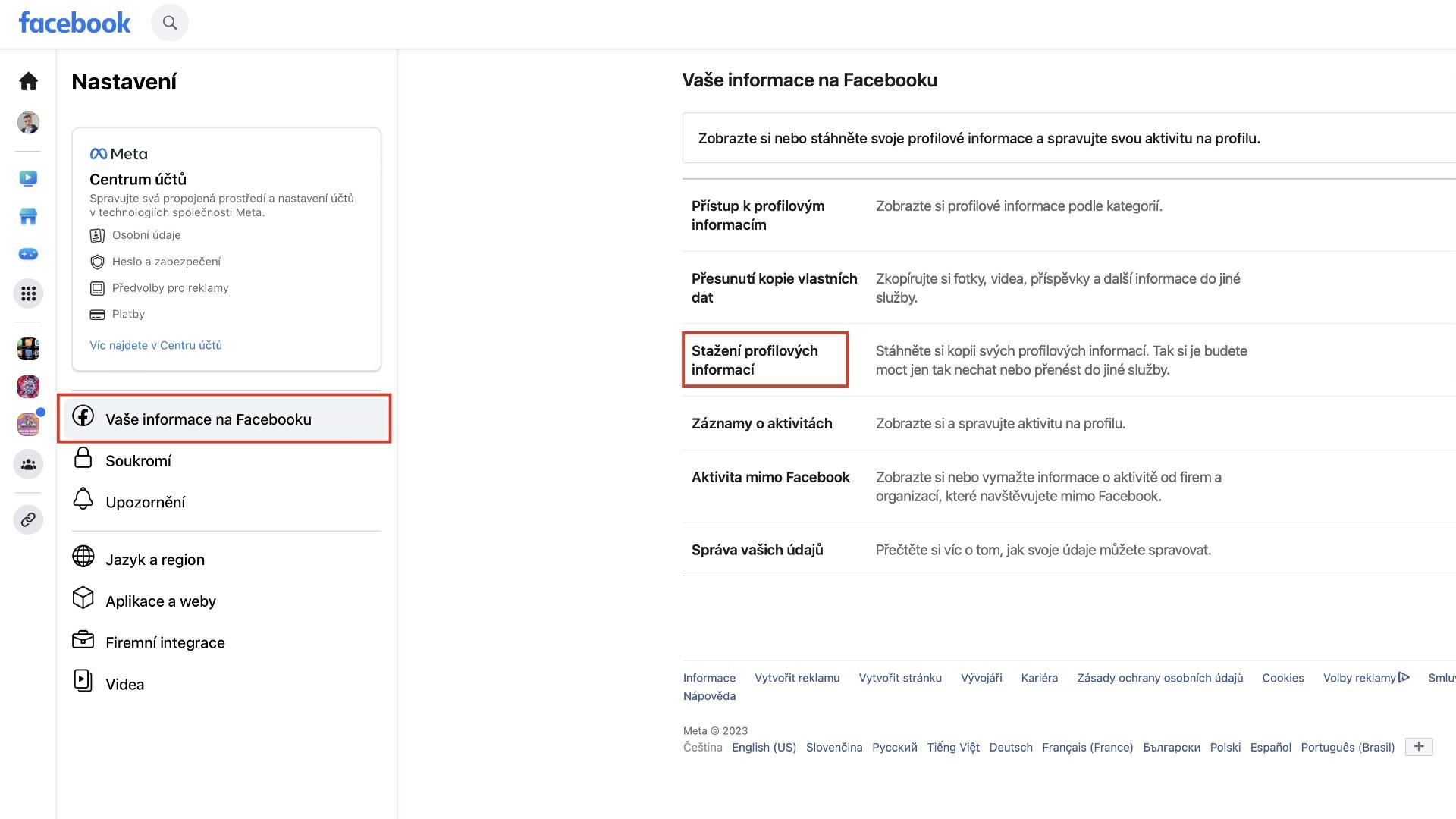The height and width of the screenshot is (819, 1456).
Task: Click the Facebook search magnifier icon
Action: click(x=170, y=23)
